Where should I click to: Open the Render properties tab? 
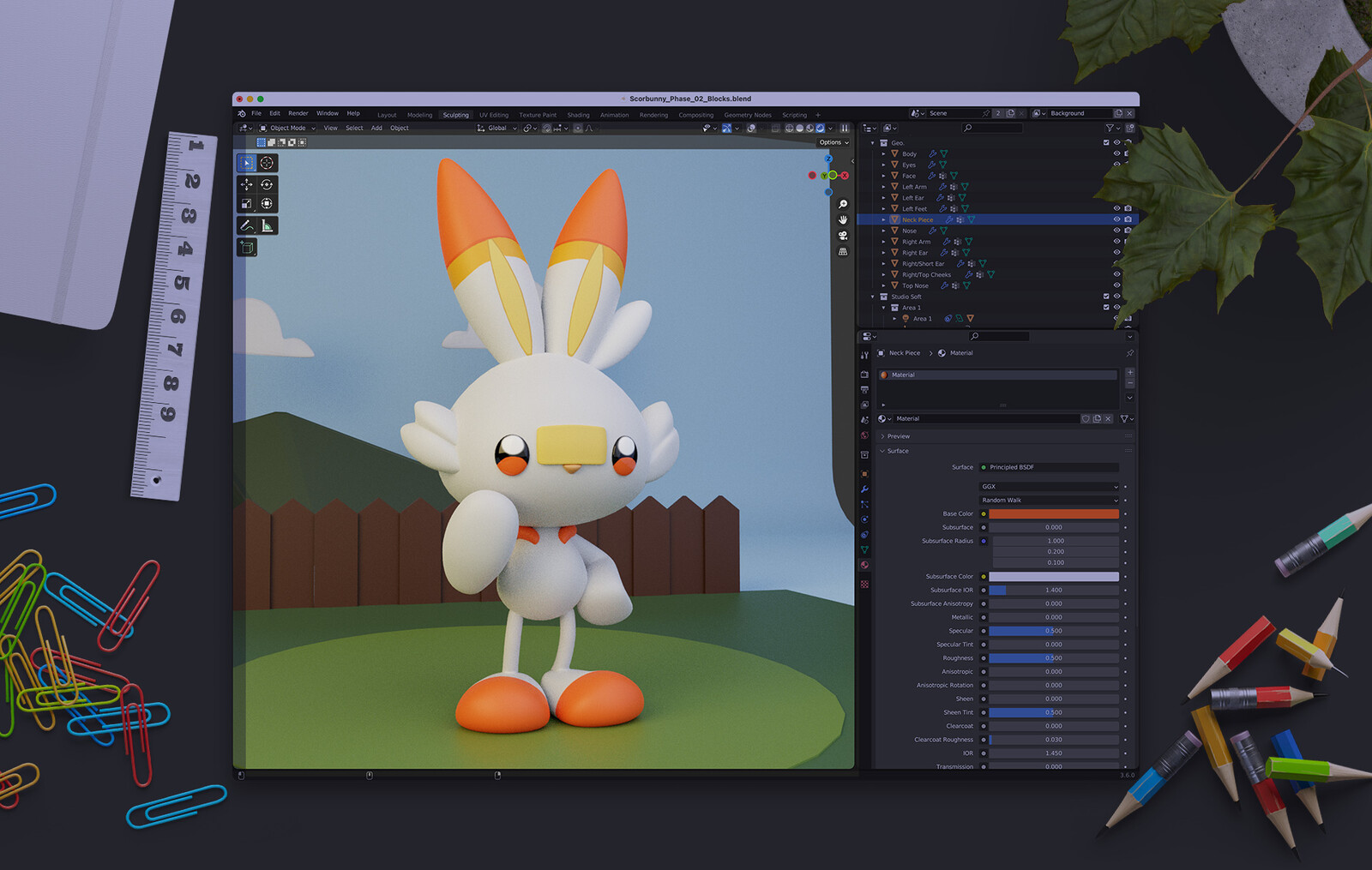click(x=864, y=375)
